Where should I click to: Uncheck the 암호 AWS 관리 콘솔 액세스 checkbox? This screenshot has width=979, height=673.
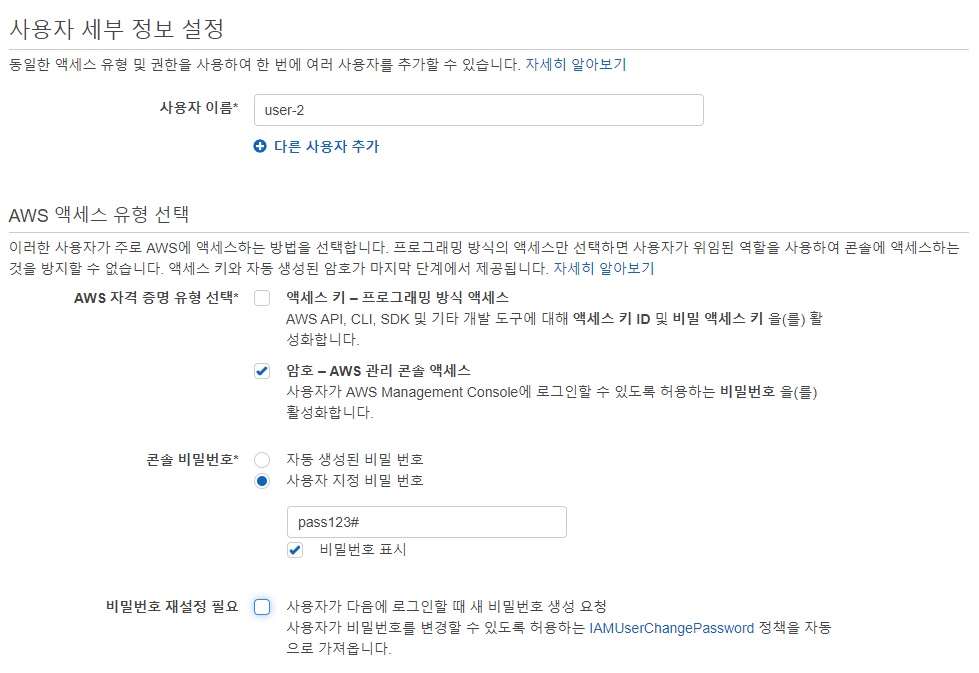[x=262, y=371]
